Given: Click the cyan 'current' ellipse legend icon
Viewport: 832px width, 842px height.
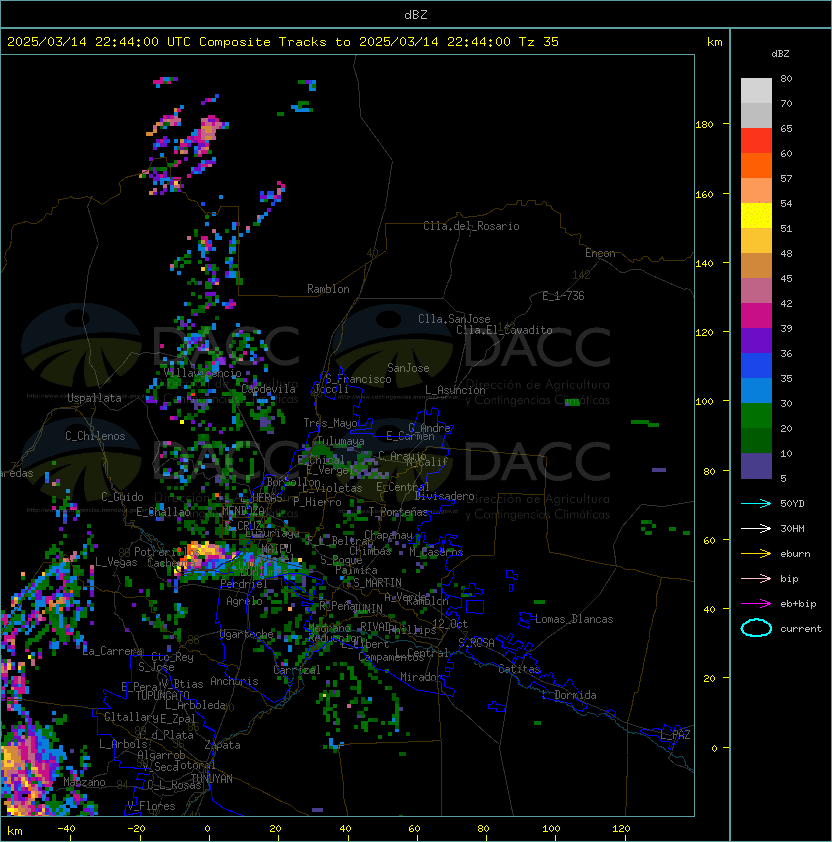Looking at the screenshot, I should (756, 628).
